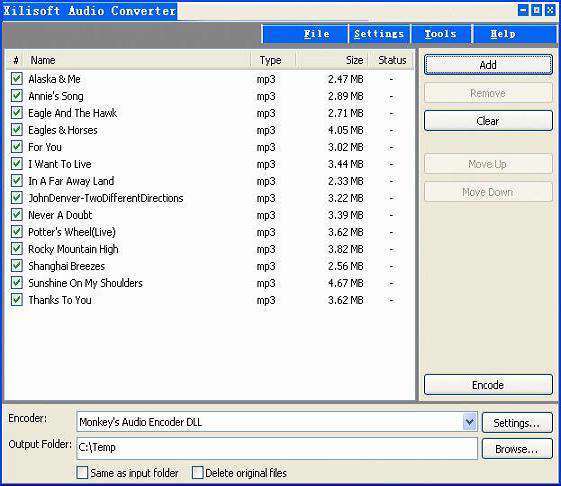The width and height of the screenshot is (561, 486).
Task: Start conversion with Encode button
Action: (x=488, y=385)
